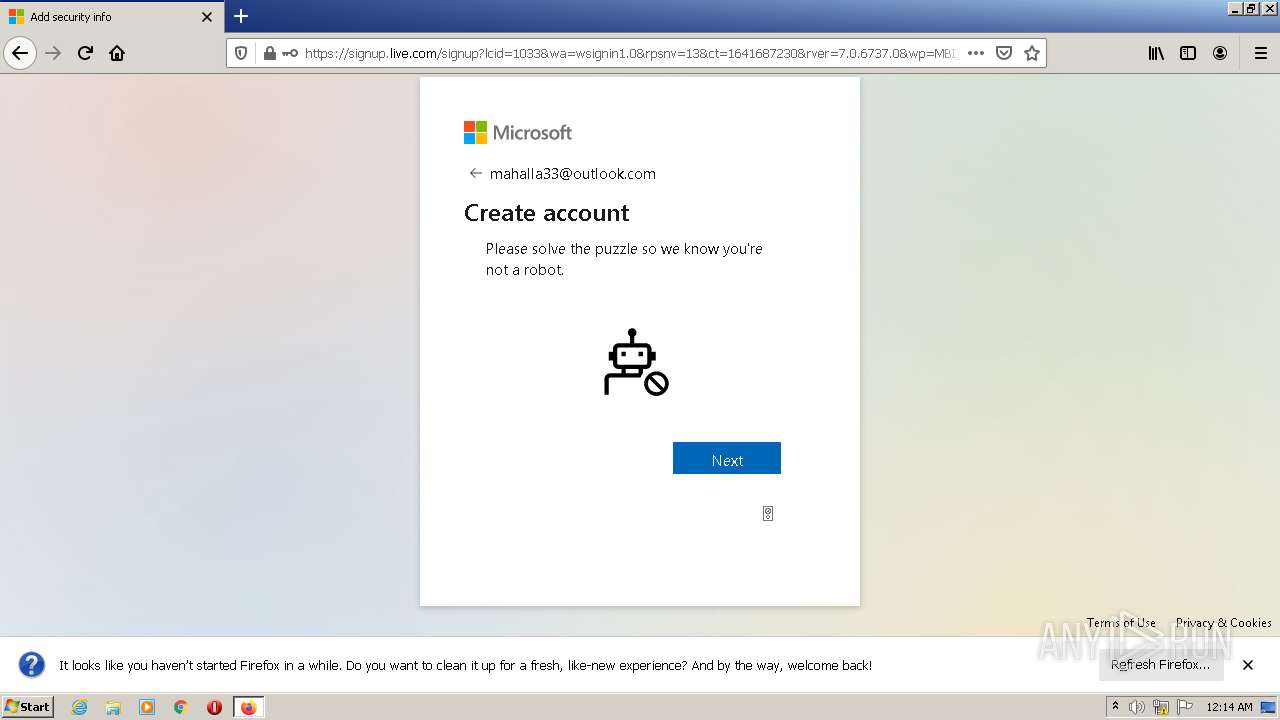Click the robot puzzle image
The image size is (1280, 720).
636,362
